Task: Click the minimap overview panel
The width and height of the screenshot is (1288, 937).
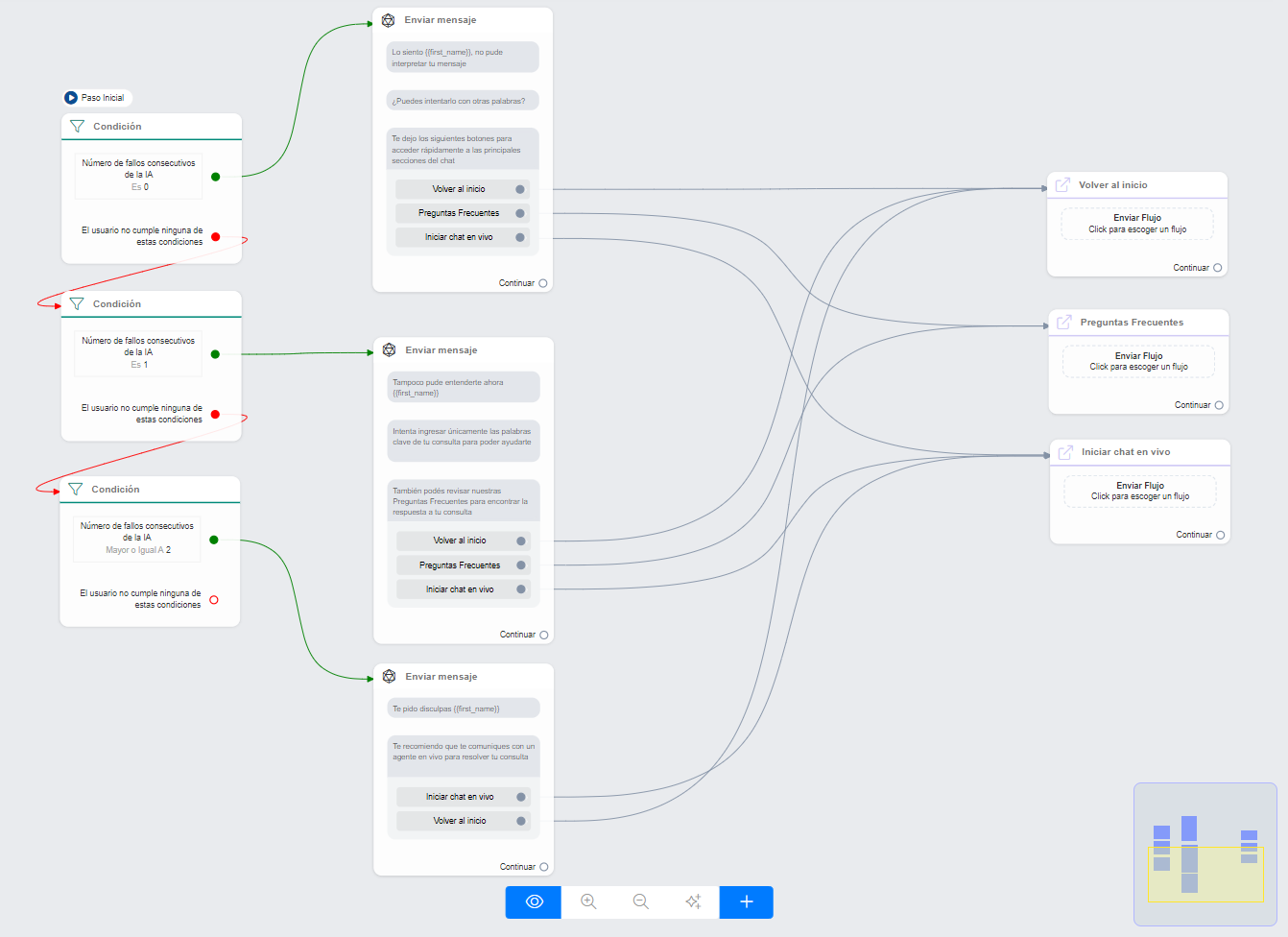Action: click(1205, 854)
